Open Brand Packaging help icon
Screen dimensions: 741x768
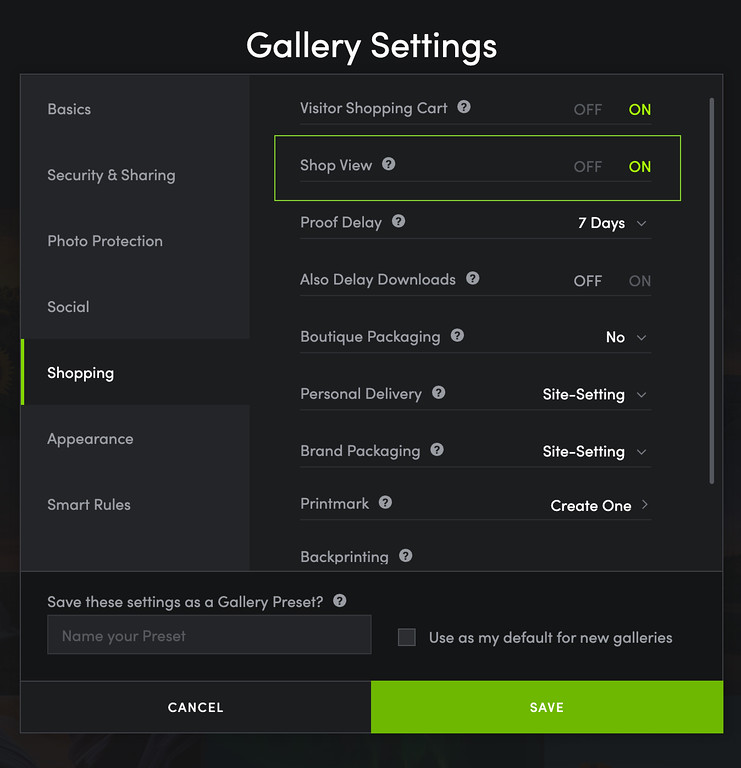click(x=437, y=450)
